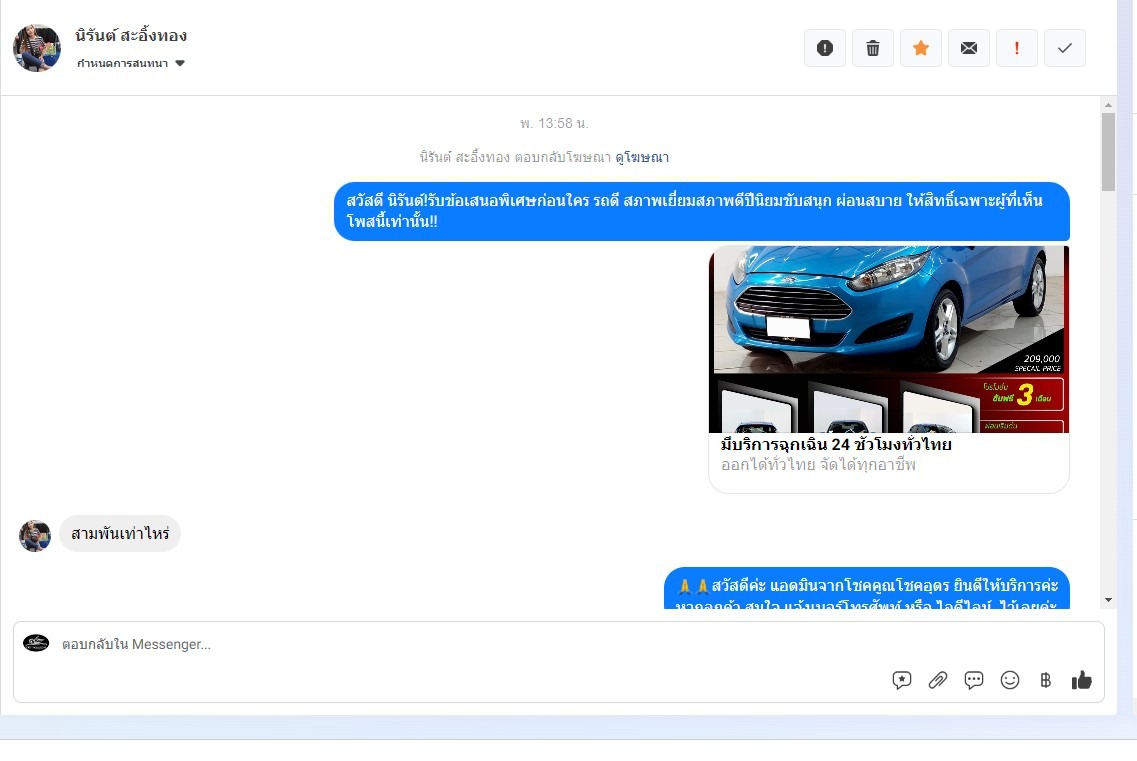Open the blue Ford car ad image
Screen dimensions: 1137x761
pos(888,339)
